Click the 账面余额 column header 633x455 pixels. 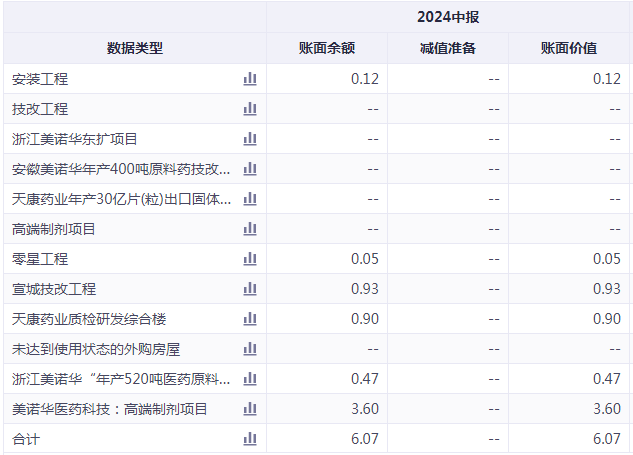click(327, 48)
